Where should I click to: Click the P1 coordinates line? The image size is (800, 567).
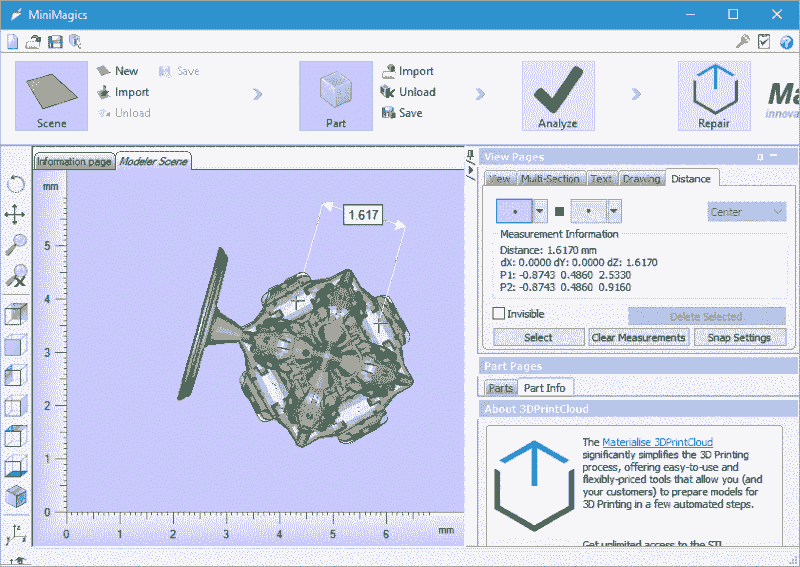pyautogui.click(x=565, y=275)
